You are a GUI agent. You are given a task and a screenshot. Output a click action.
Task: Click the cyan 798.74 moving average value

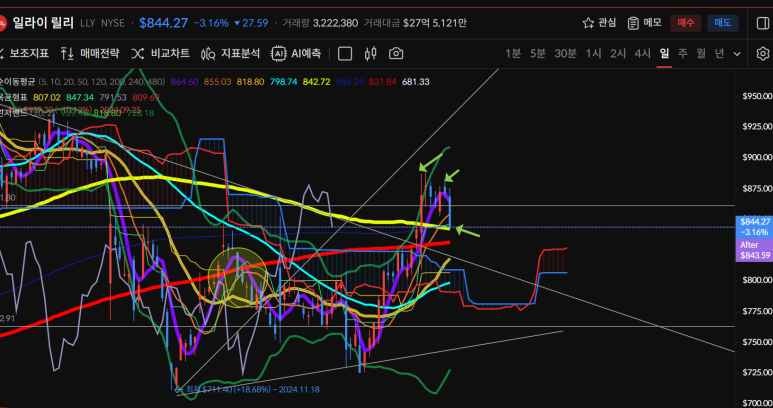pos(283,82)
